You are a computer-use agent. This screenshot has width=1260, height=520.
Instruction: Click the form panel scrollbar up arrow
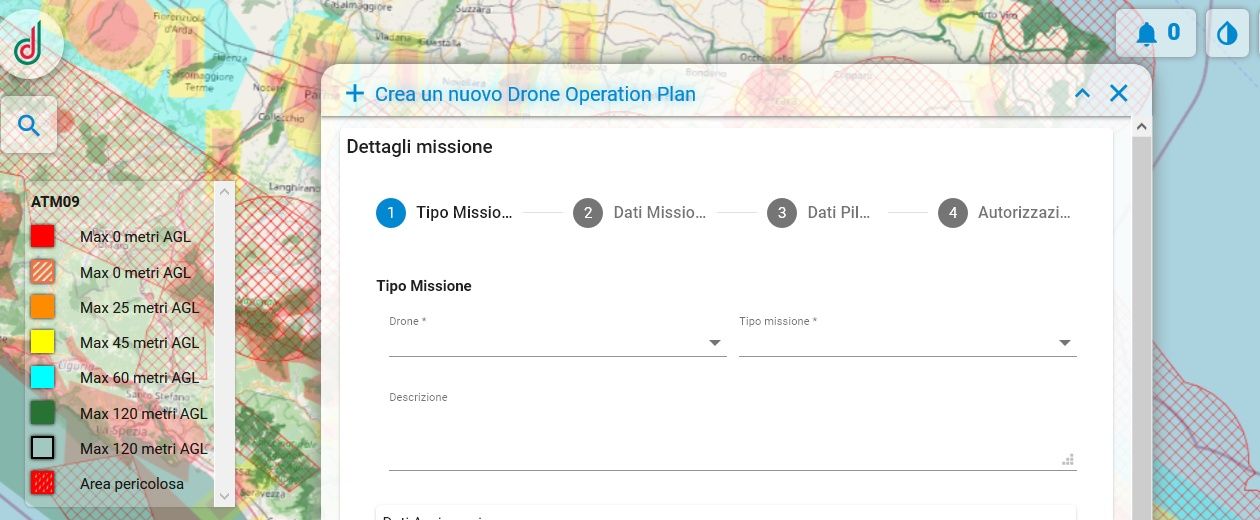coord(1141,127)
